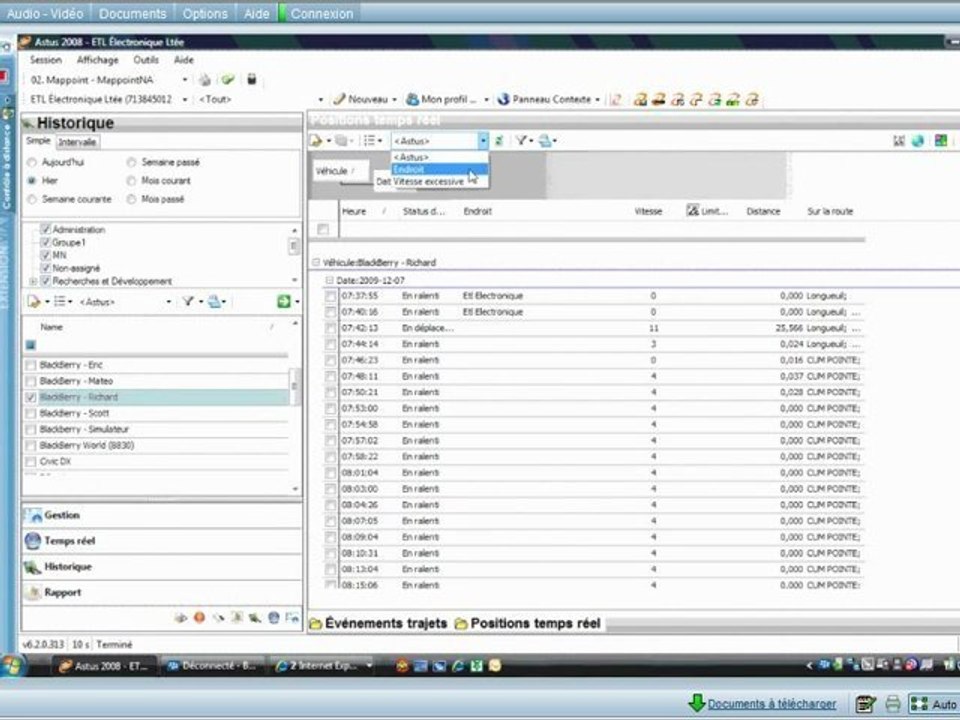Choose <Astus> entry in the open dropdown list
The image size is (960, 720).
pyautogui.click(x=439, y=157)
